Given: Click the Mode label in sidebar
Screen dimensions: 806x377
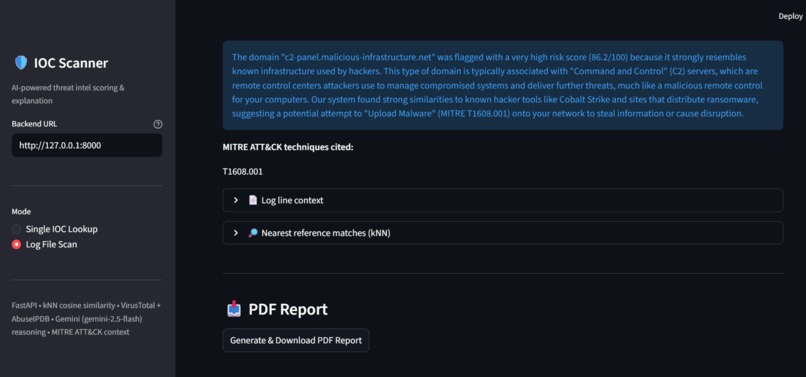Looking at the screenshot, I should [x=21, y=211].
